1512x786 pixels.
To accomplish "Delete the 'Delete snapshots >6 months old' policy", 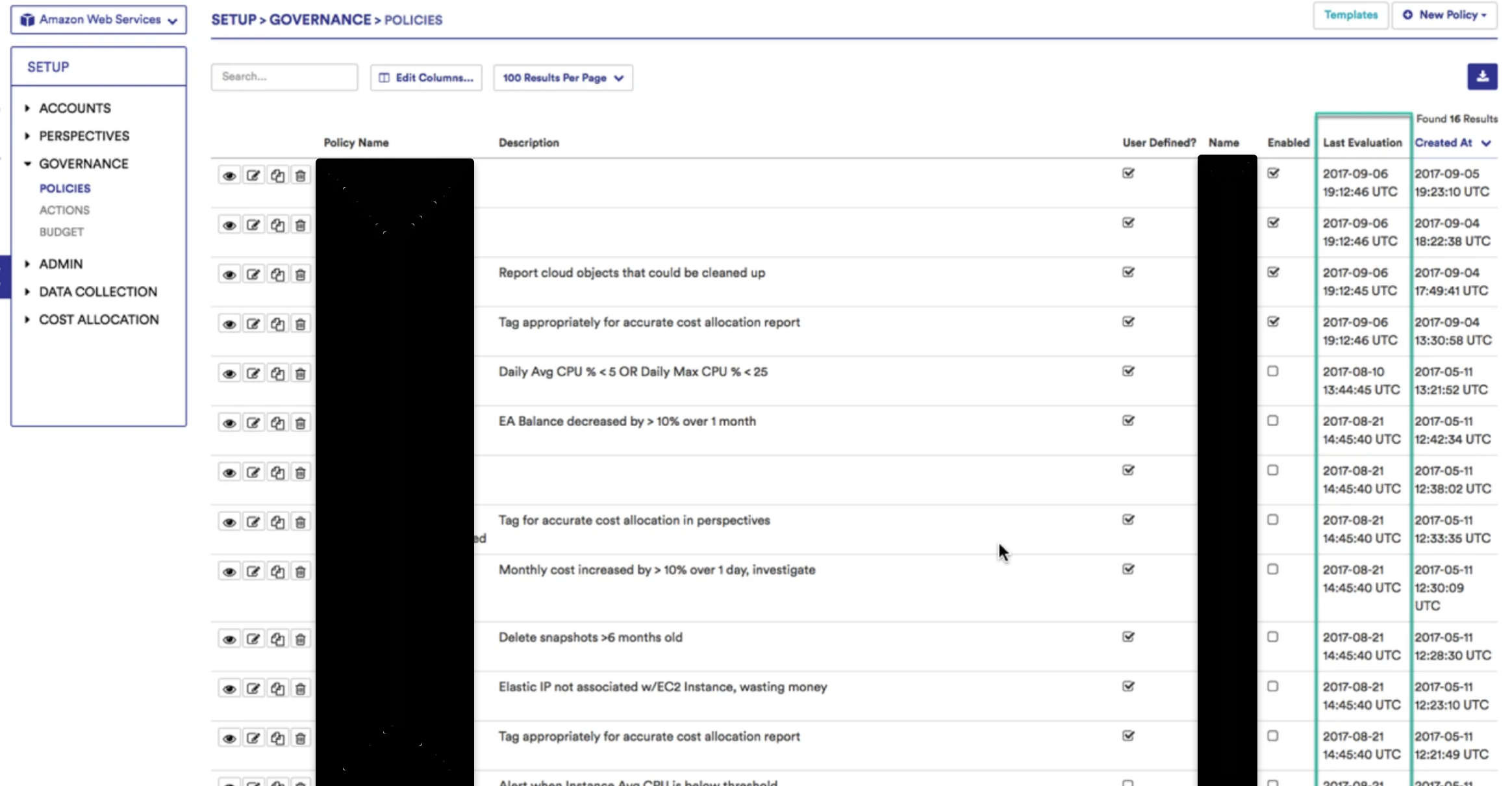I will [x=300, y=639].
